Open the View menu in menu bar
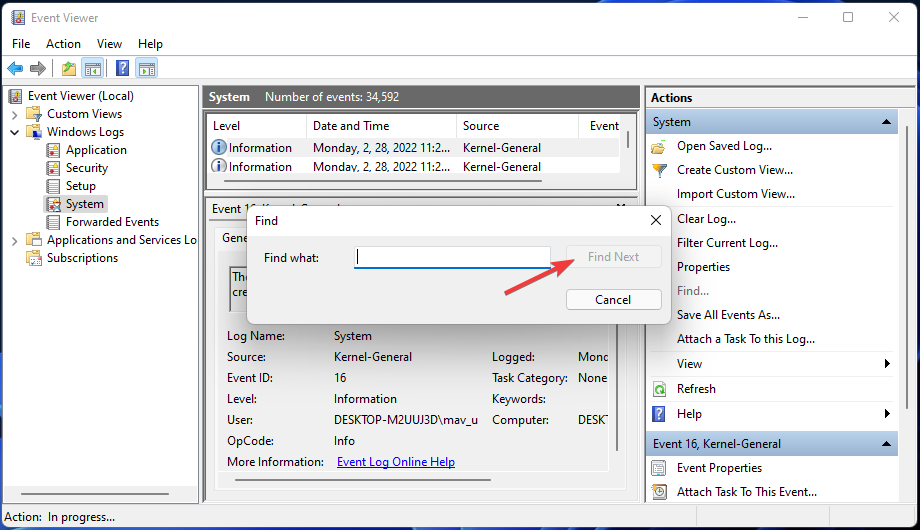Screen dimensions: 920x530 point(109,44)
